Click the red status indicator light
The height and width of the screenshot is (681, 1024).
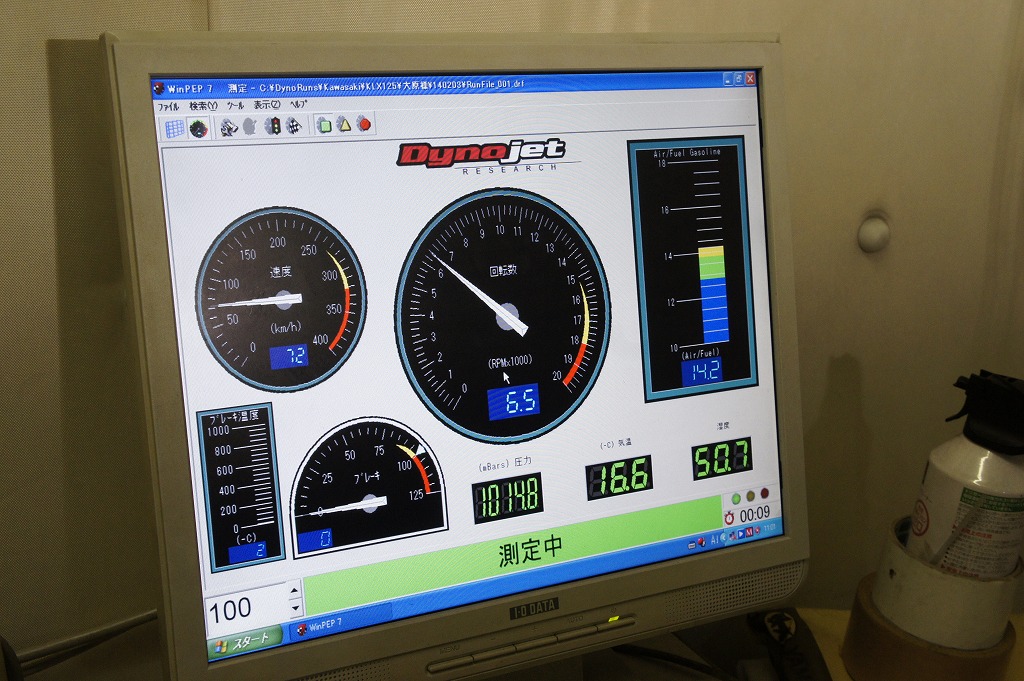(765, 494)
